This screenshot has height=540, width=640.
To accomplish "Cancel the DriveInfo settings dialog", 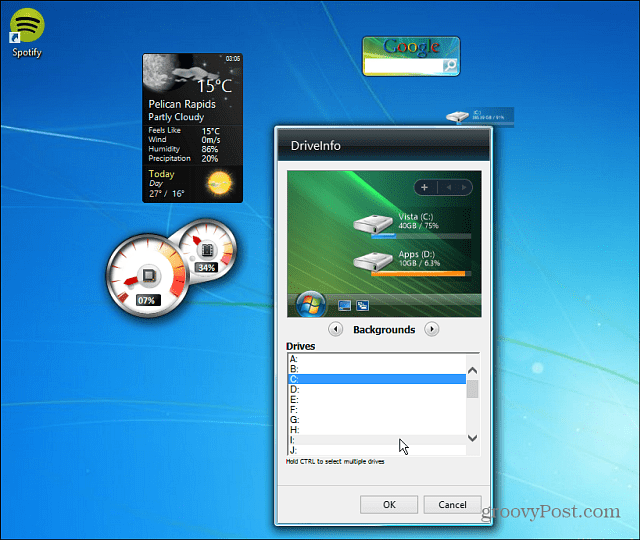I will point(452,504).
